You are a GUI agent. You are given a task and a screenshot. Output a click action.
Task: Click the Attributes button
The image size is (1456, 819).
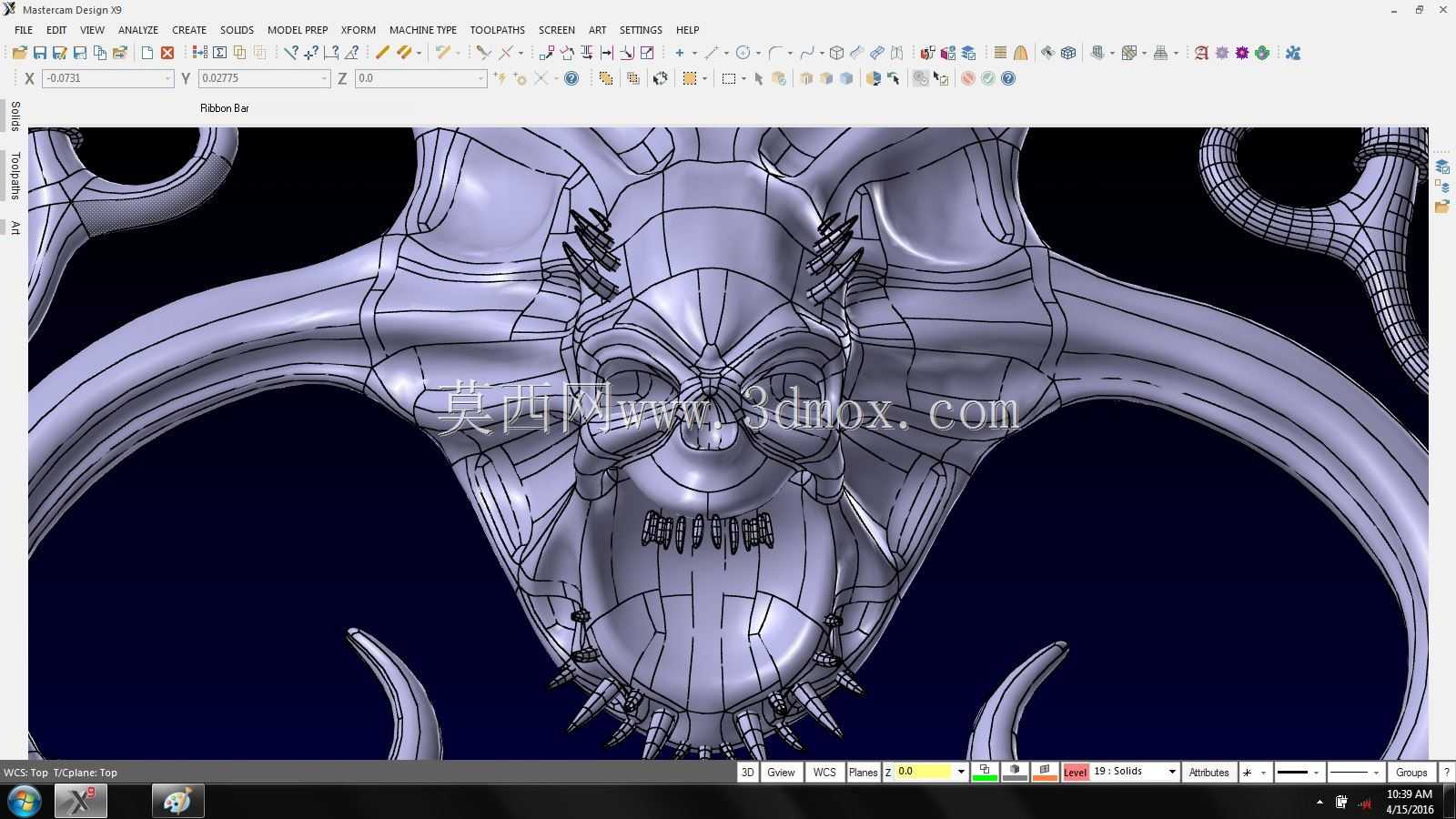pos(1208,772)
